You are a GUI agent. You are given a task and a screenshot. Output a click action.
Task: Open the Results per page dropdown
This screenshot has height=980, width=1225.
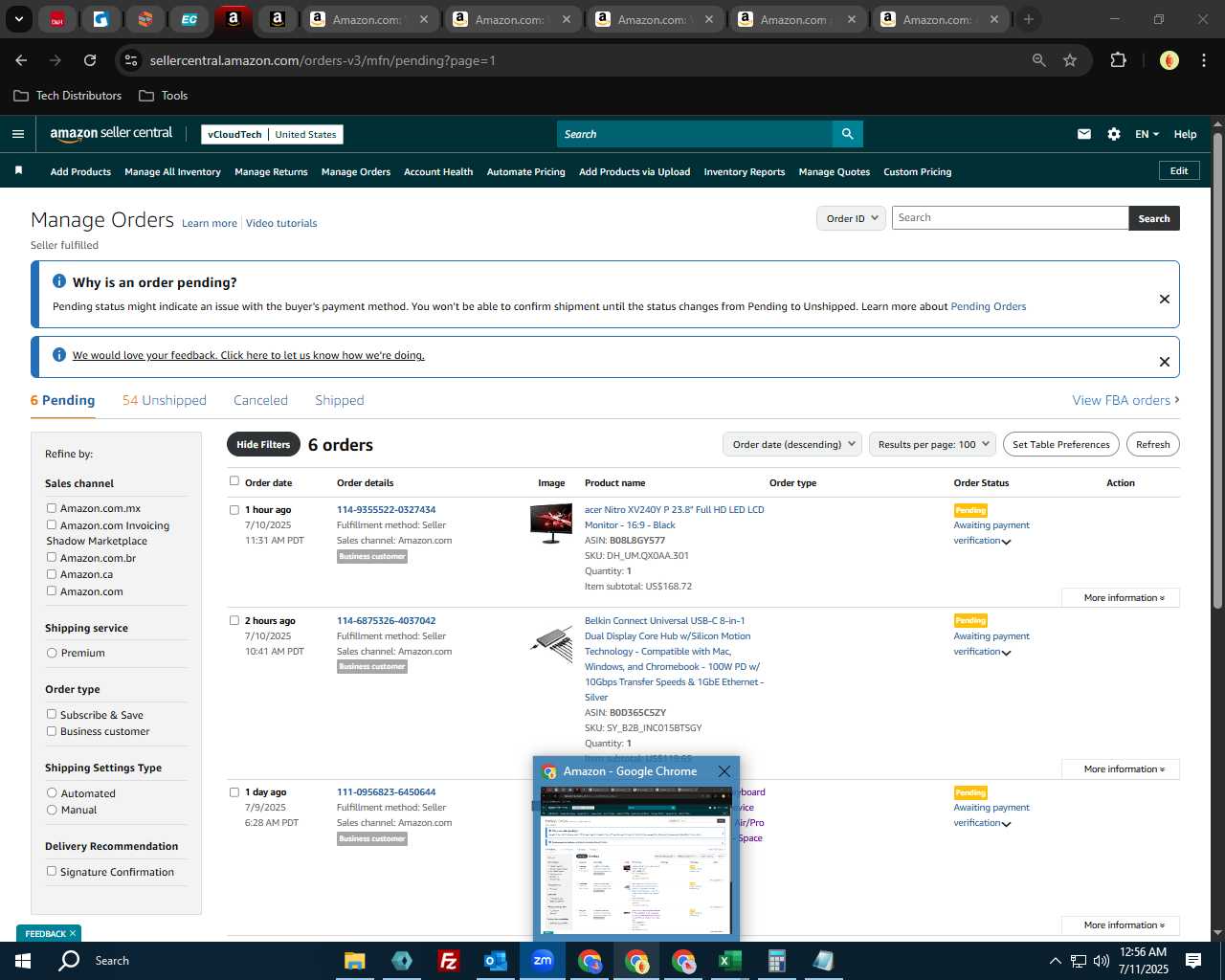[x=932, y=444]
